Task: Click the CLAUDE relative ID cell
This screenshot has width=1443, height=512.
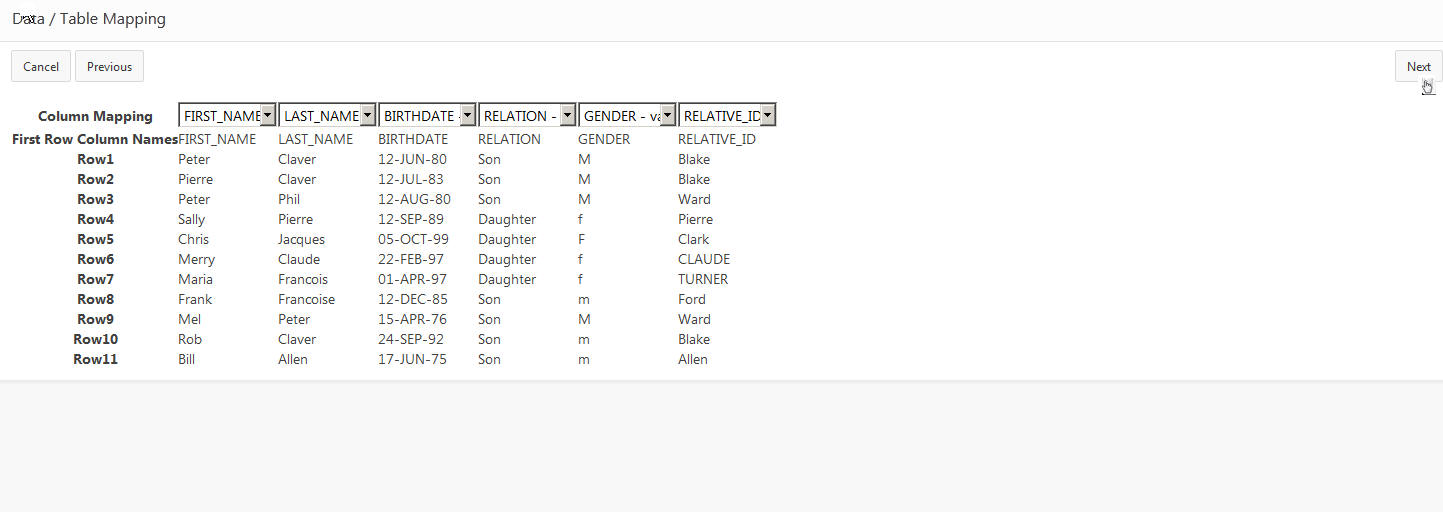Action: (704, 259)
